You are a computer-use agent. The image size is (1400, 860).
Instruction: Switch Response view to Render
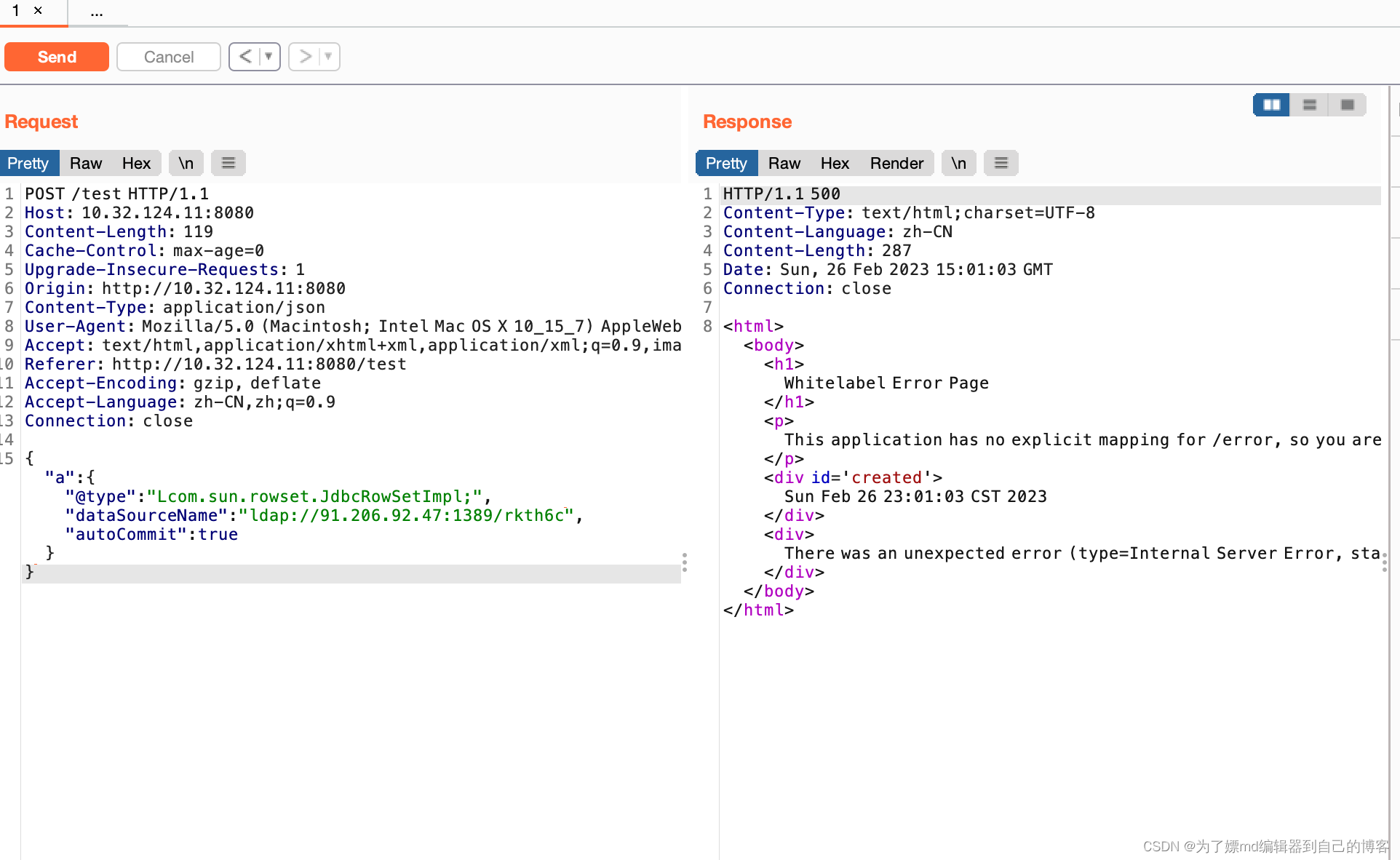click(897, 163)
